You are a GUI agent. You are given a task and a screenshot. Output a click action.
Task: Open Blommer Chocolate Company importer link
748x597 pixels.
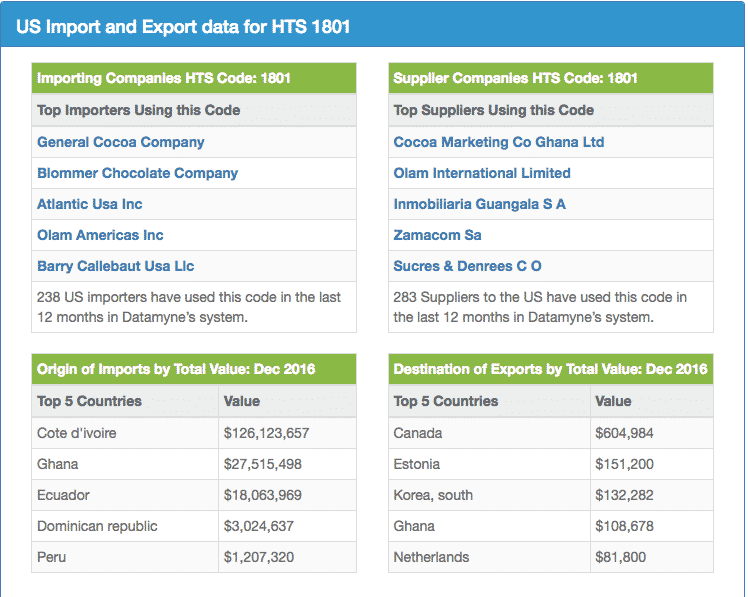(137, 173)
